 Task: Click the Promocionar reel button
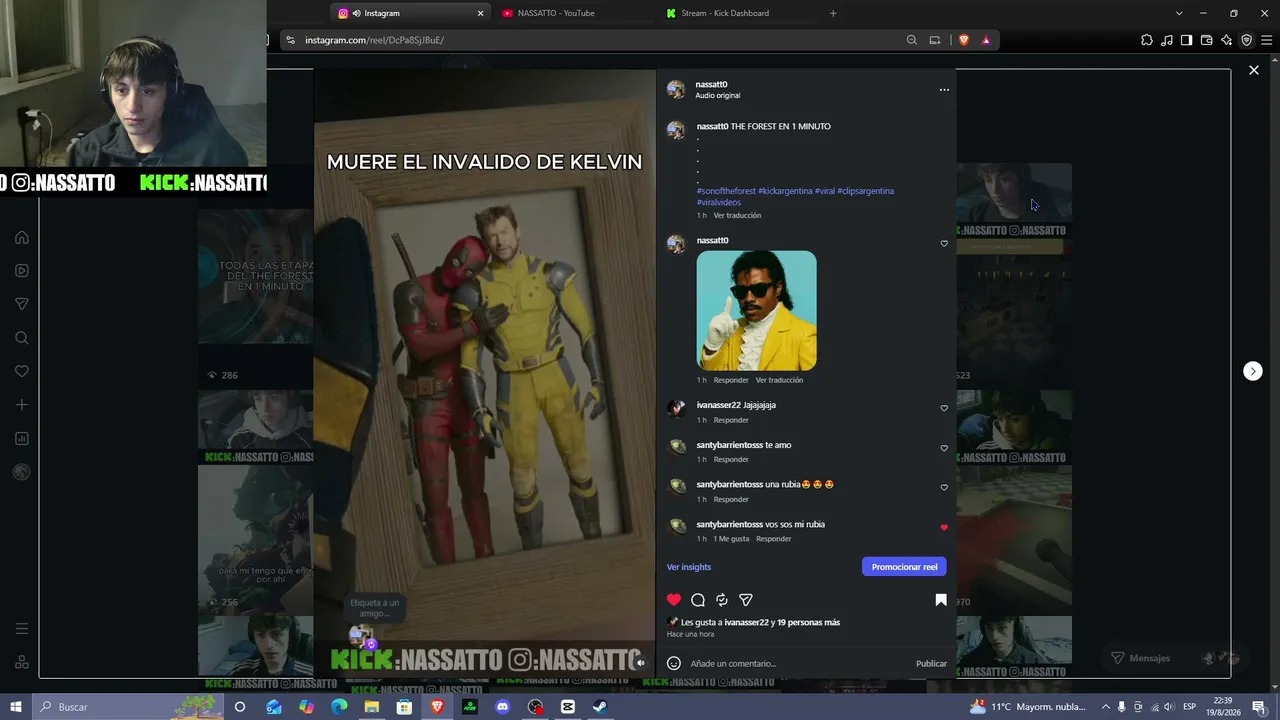coord(904,567)
